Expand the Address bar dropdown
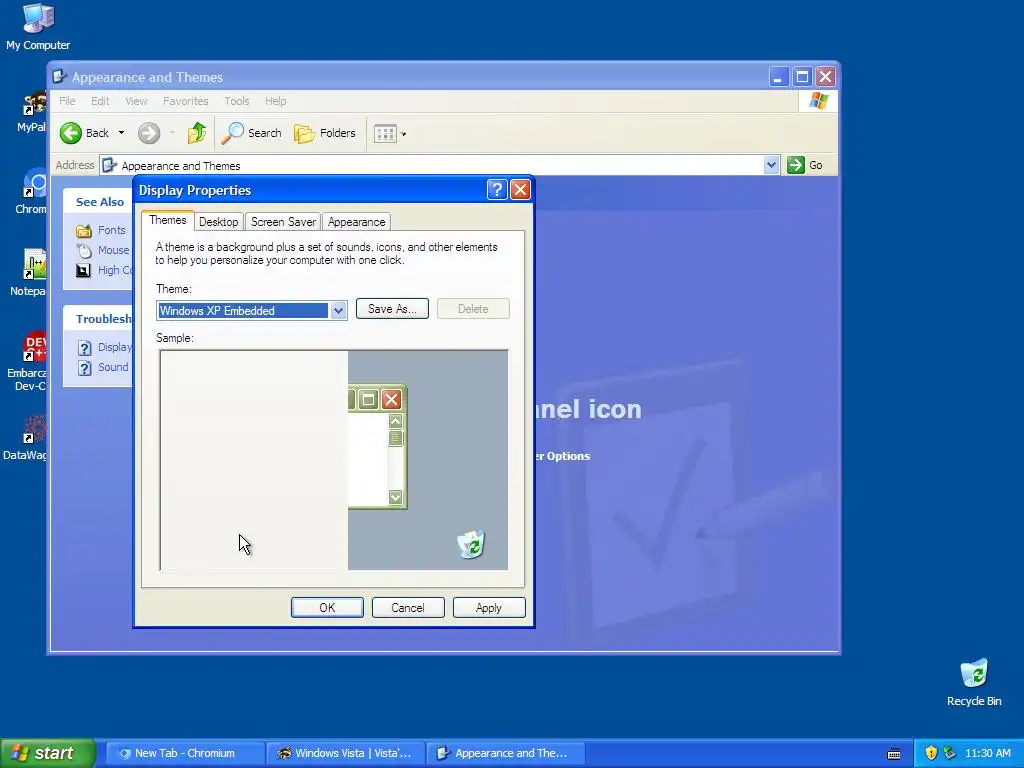The height and width of the screenshot is (768, 1024). pos(771,165)
